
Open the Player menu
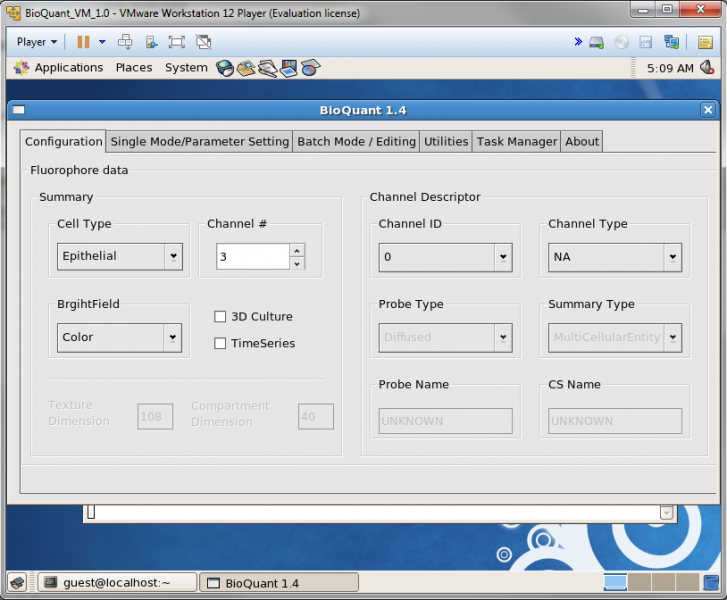(x=37, y=42)
